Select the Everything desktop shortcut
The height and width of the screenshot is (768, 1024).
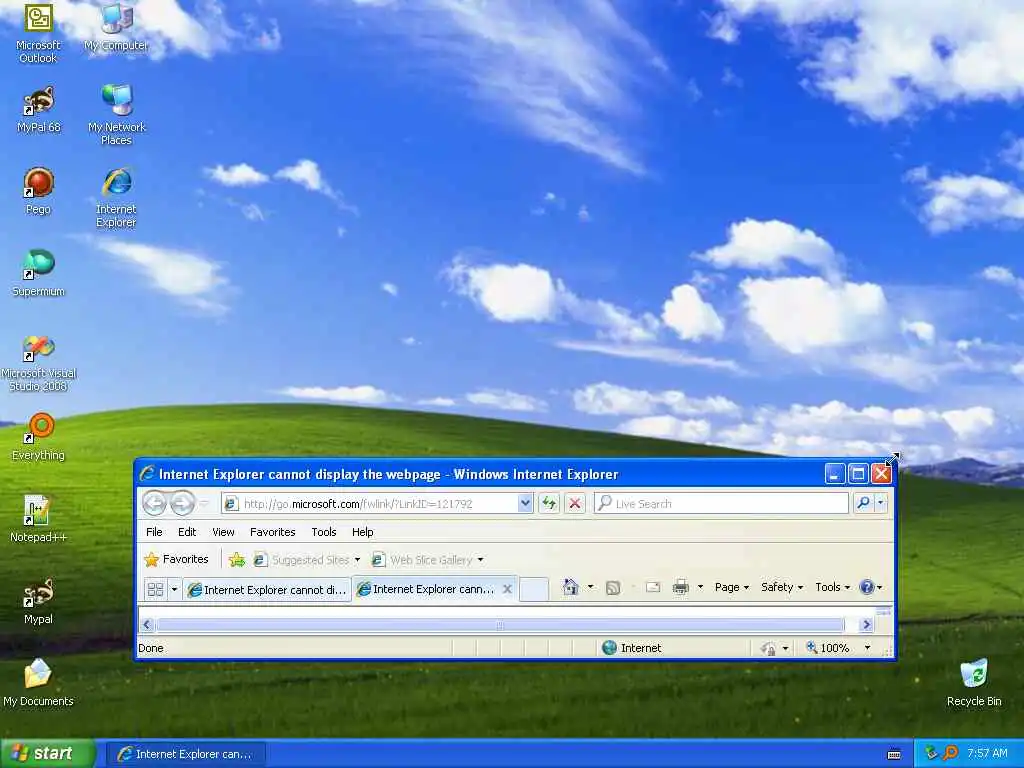38,437
